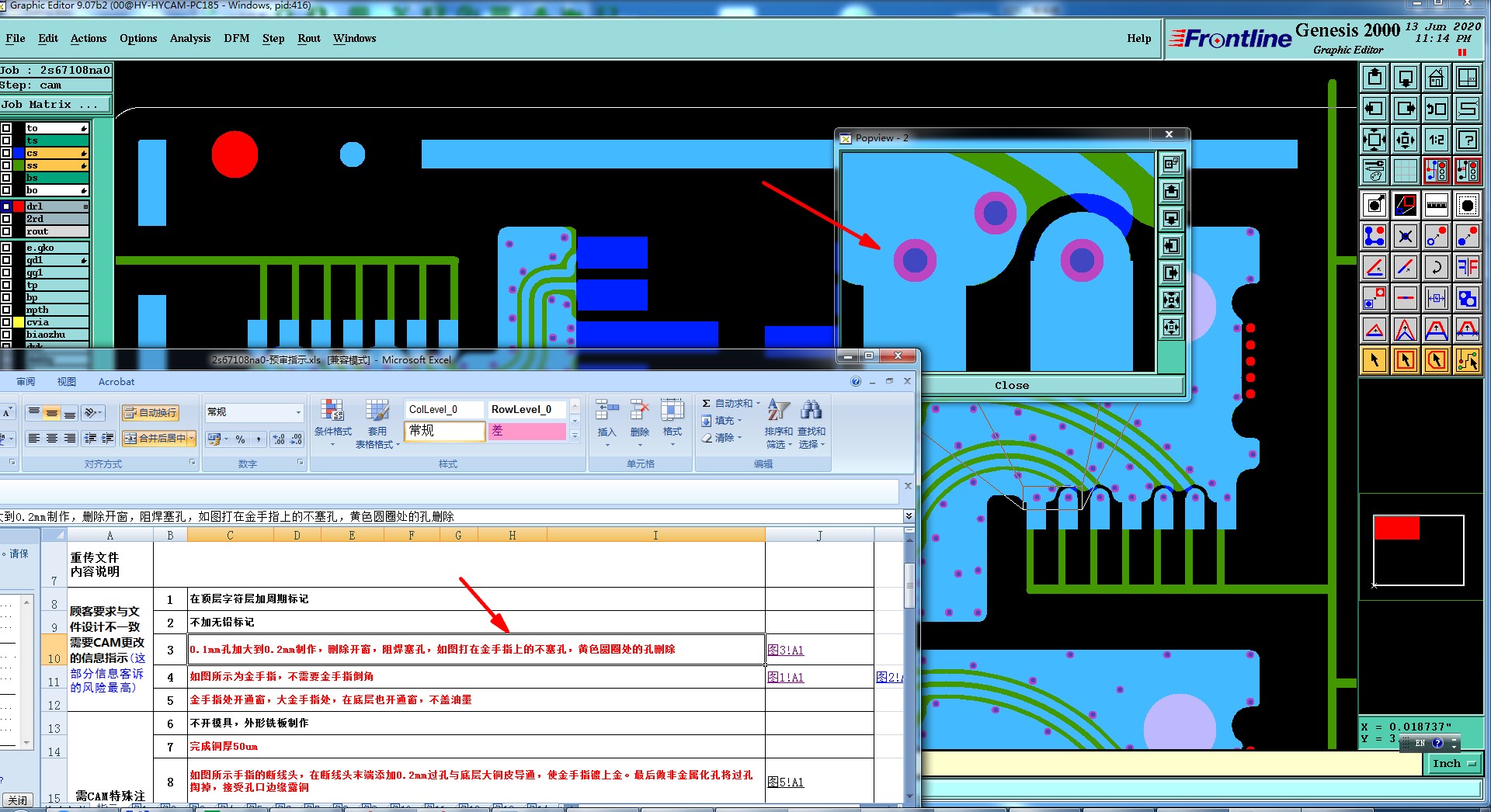The height and width of the screenshot is (812, 1491).
Task: Toggle the checkbox for layer 'biaozhu'
Action: click(x=6, y=335)
